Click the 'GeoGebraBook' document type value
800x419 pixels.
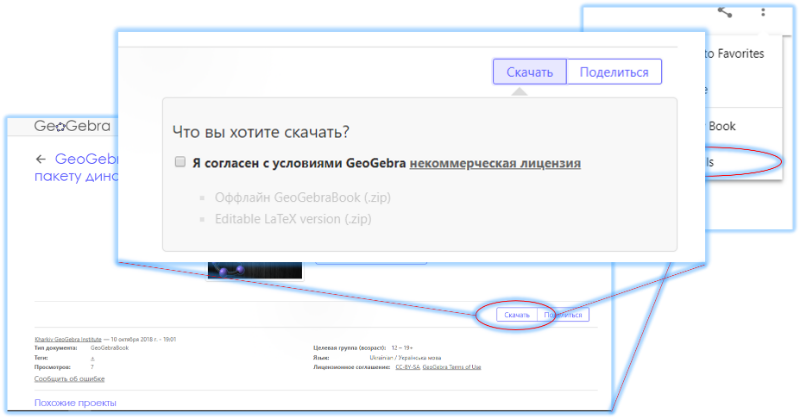point(110,348)
